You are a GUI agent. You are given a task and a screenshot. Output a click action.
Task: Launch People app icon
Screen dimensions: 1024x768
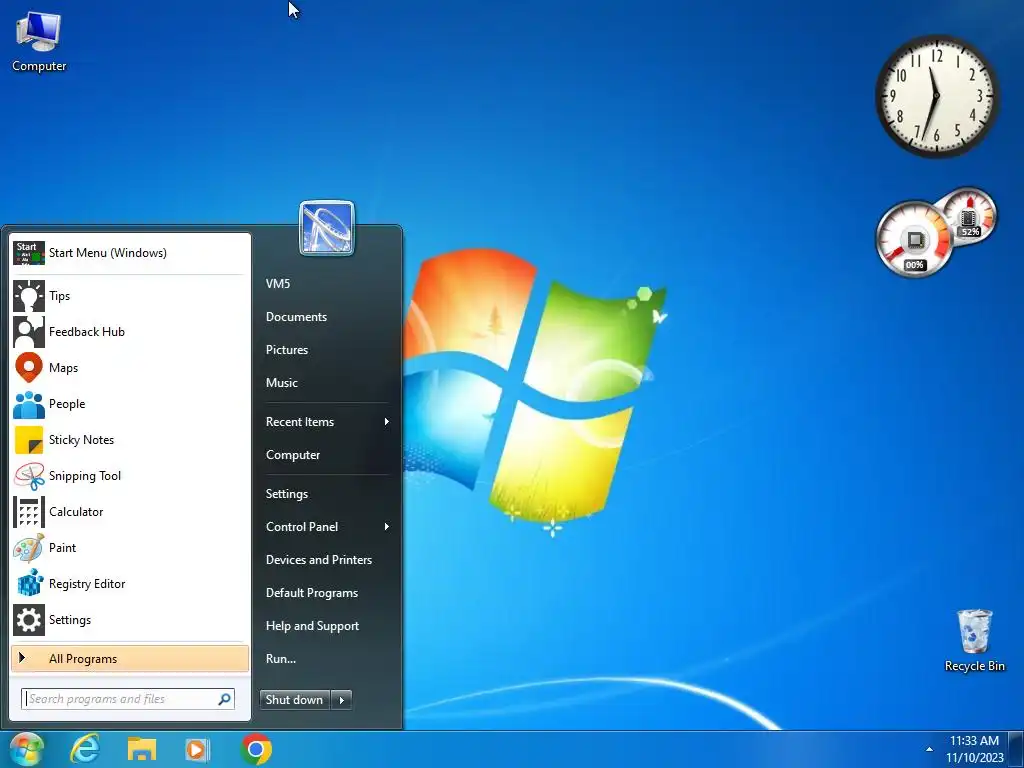point(29,404)
